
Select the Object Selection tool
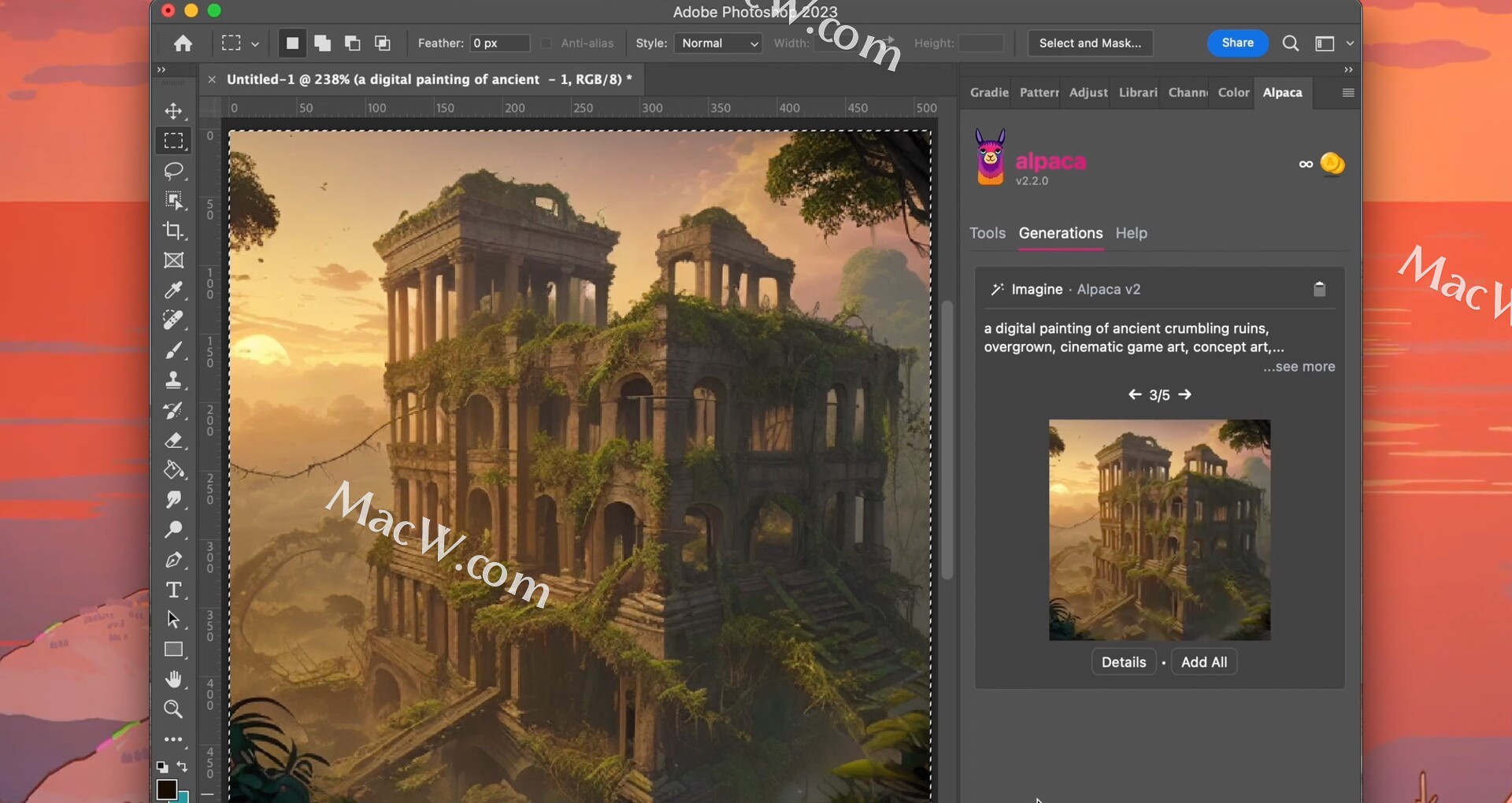173,201
